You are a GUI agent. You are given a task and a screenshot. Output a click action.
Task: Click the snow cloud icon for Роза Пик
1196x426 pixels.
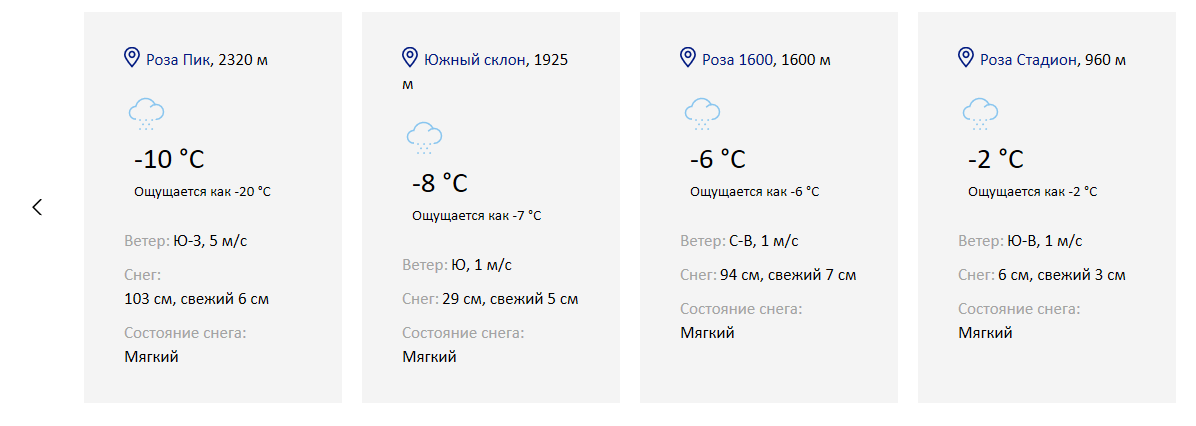146,114
